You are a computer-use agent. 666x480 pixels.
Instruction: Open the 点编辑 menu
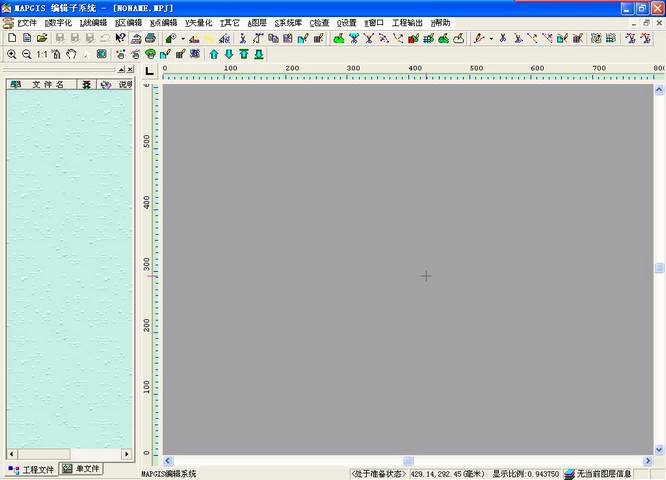point(163,23)
